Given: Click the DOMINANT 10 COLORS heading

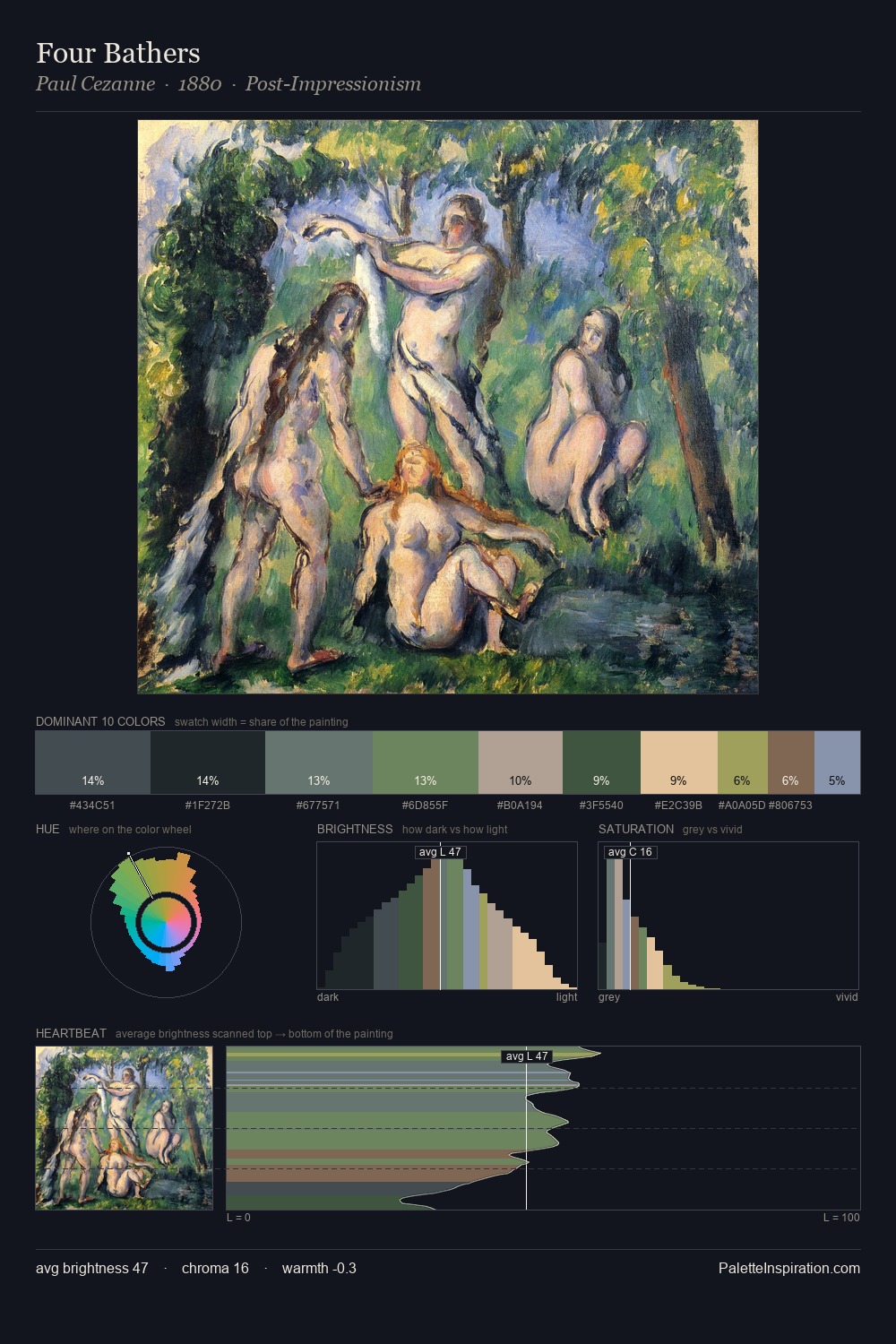Looking at the screenshot, I should pyautogui.click(x=100, y=721).
